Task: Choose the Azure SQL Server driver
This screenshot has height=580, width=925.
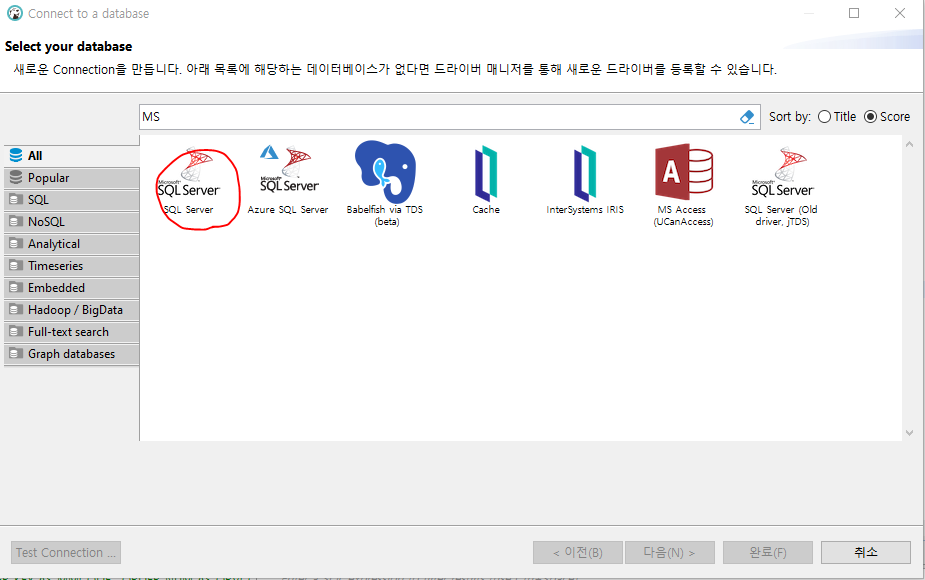Action: click(x=288, y=181)
